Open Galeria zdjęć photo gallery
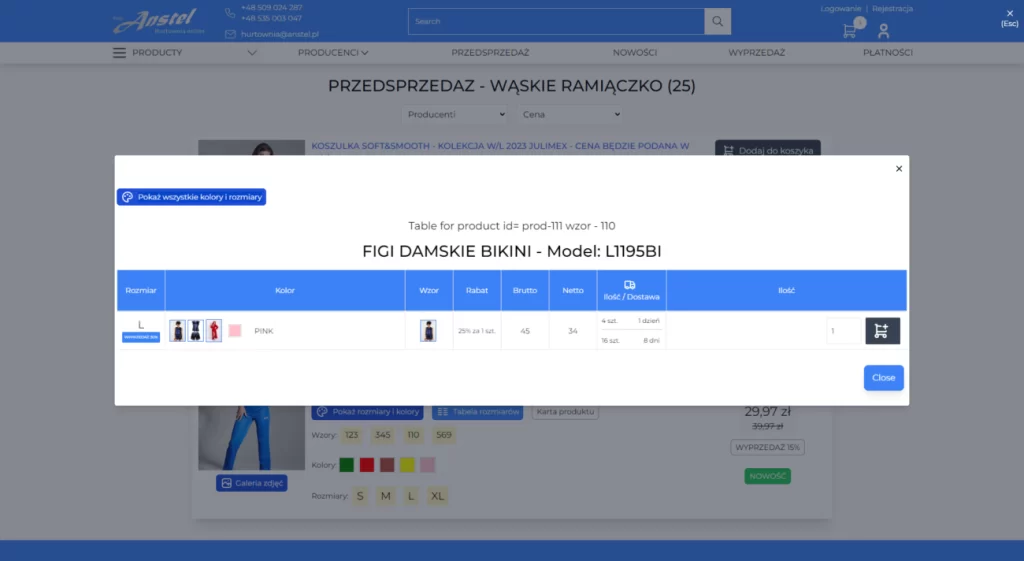1024x561 pixels. 251,483
